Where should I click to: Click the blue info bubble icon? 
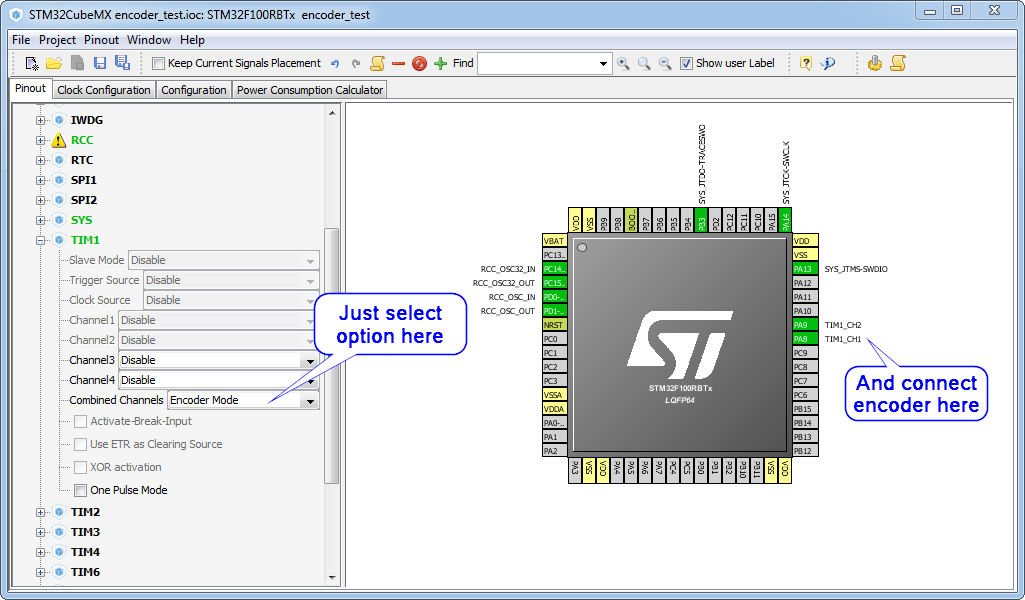pos(828,63)
